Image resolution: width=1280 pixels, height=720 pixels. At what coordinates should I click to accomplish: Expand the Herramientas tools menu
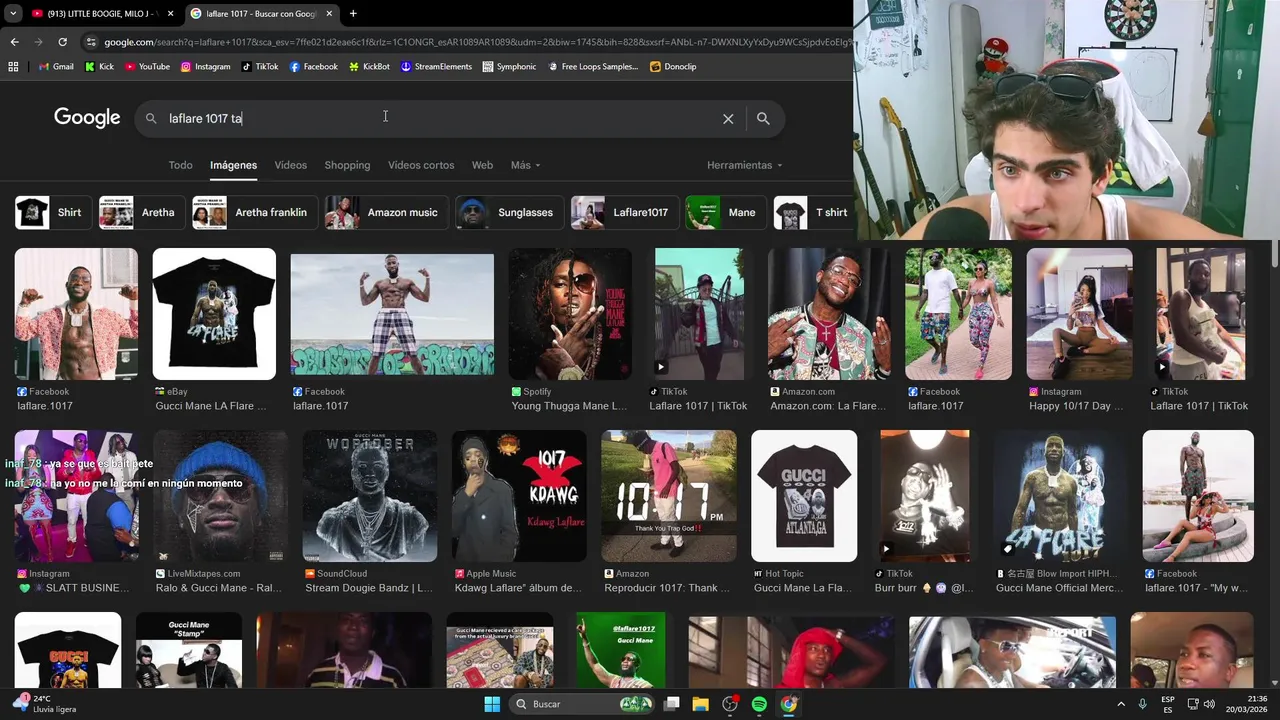tap(744, 165)
